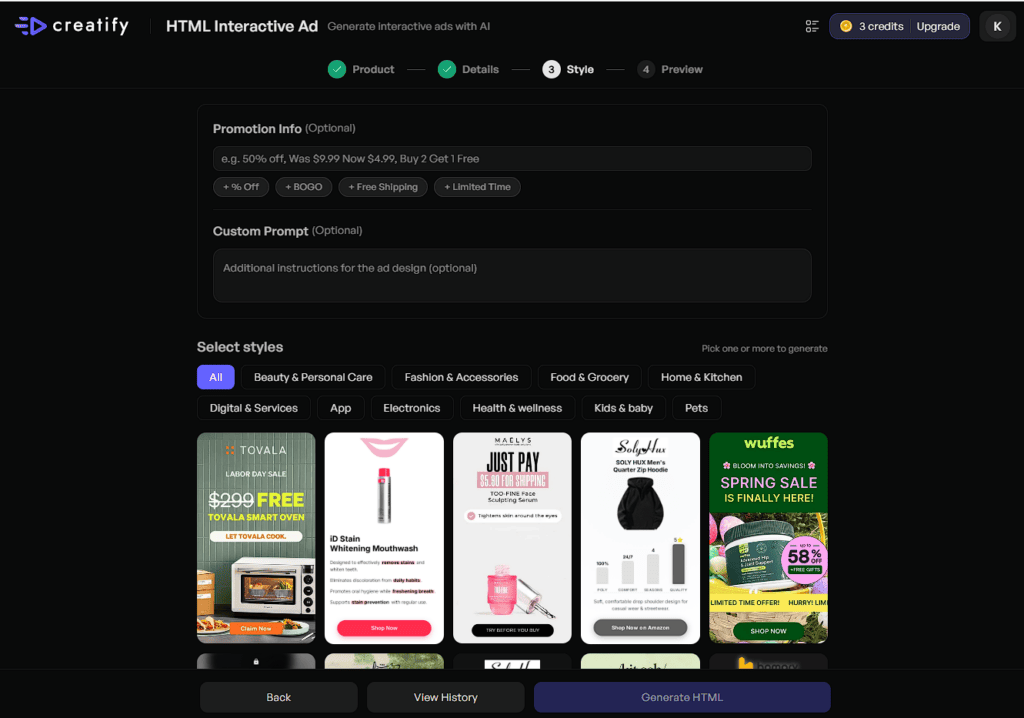Click the Select styles heading
The height and width of the screenshot is (718, 1024).
coord(240,347)
